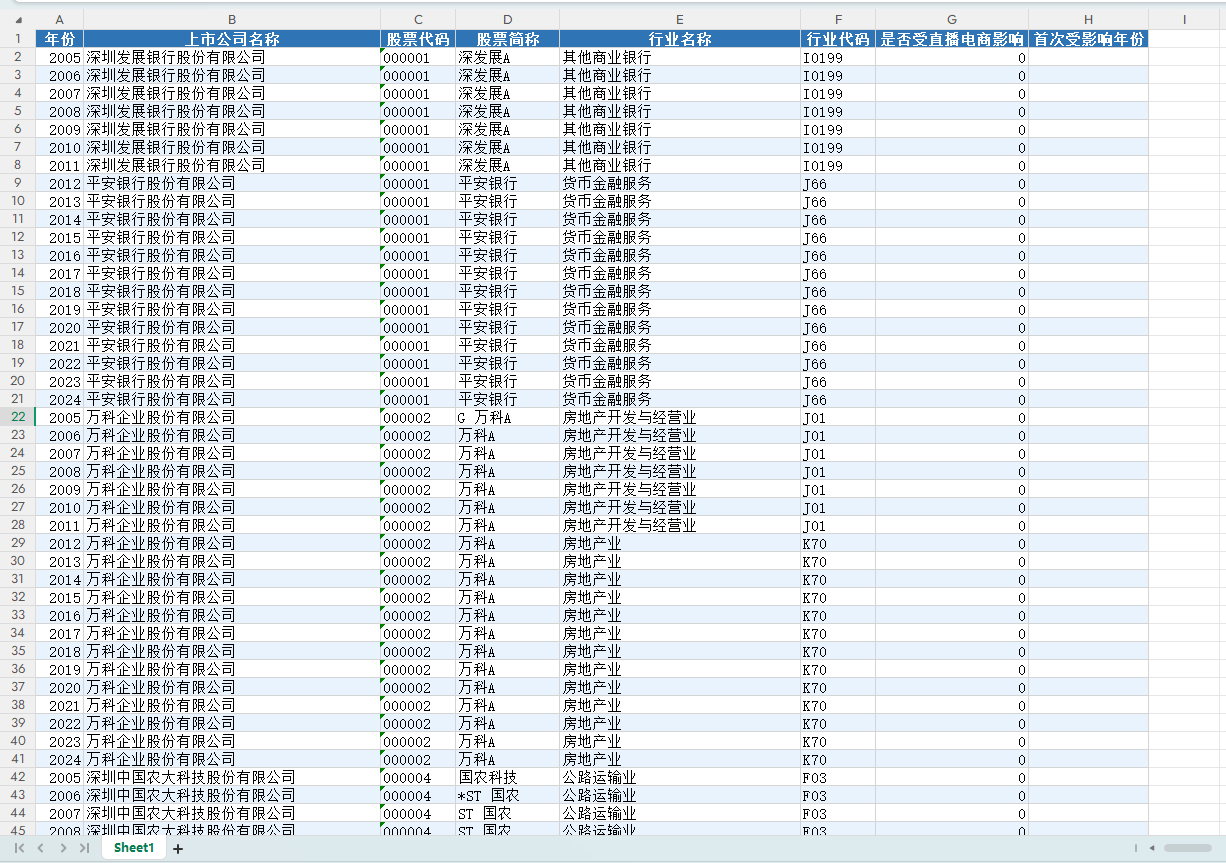Image resolution: width=1226 pixels, height=863 pixels.
Task: Select the 国农科技 cell
Action: tap(508, 777)
